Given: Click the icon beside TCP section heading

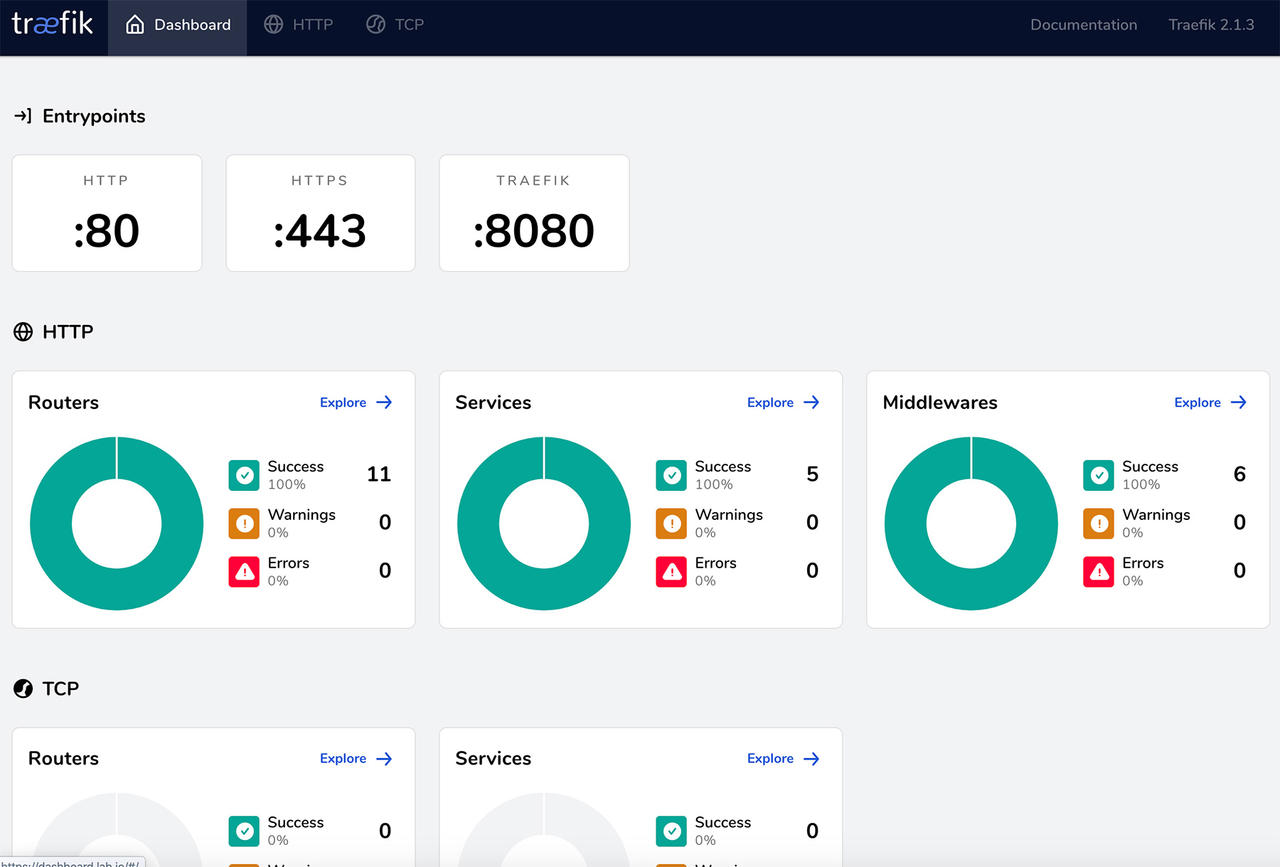Looking at the screenshot, I should [23, 688].
